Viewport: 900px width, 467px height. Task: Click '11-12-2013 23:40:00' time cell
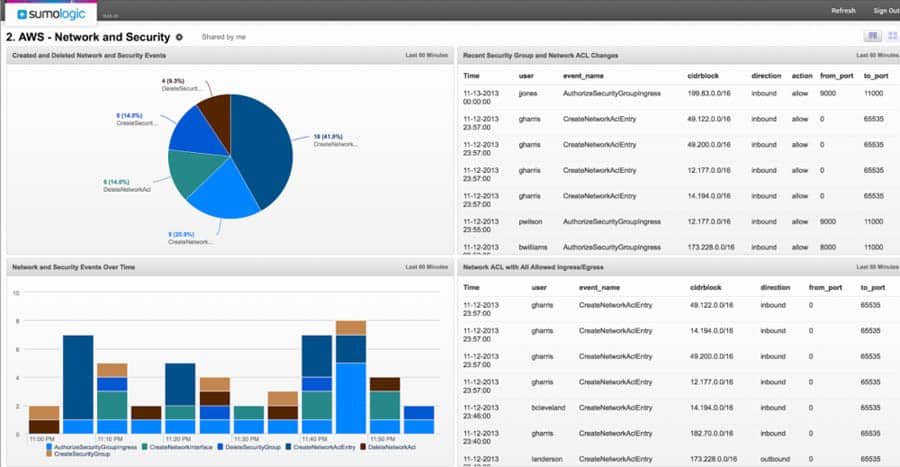(481, 438)
